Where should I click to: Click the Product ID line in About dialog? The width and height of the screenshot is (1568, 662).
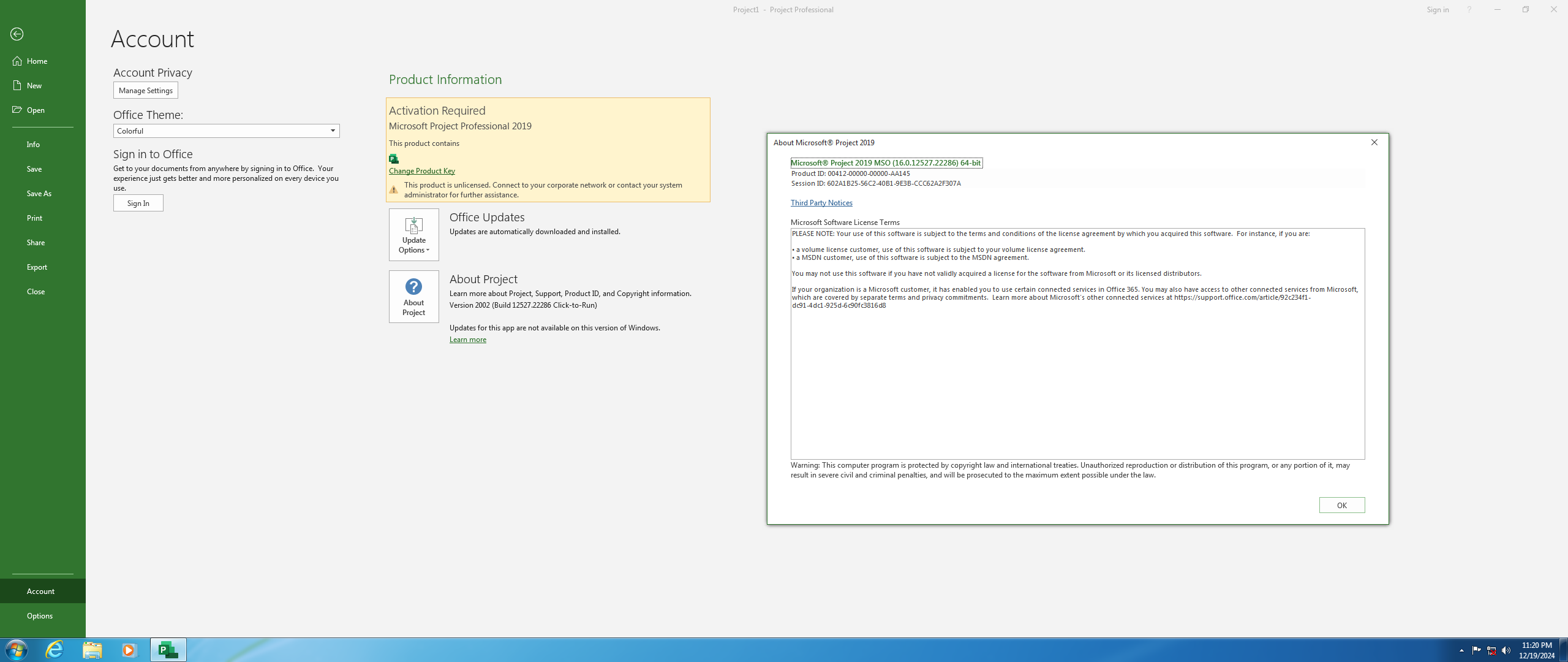[x=851, y=173]
